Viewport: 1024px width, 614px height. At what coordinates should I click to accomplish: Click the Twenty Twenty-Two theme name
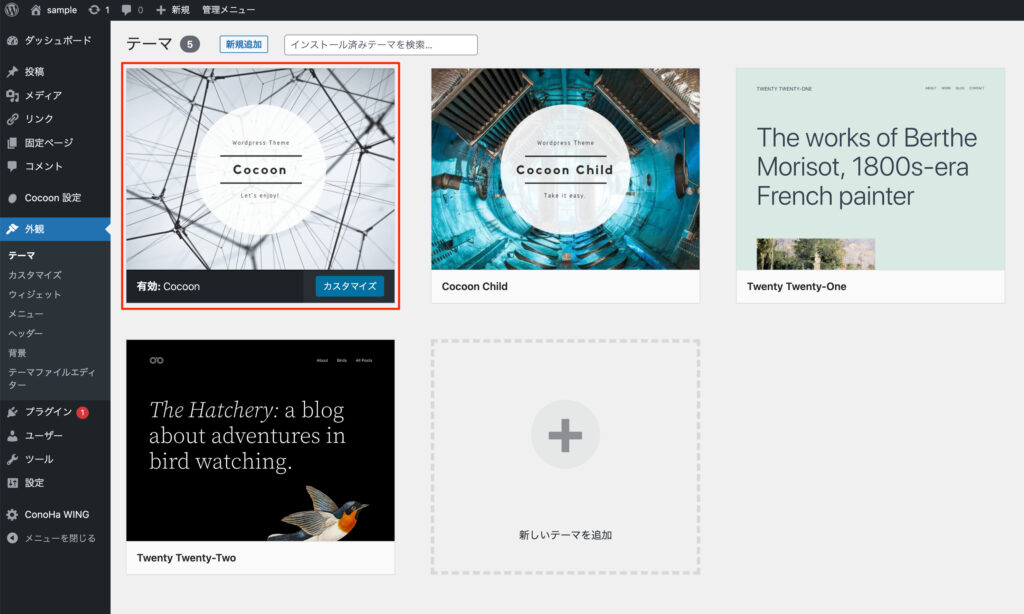[187, 558]
